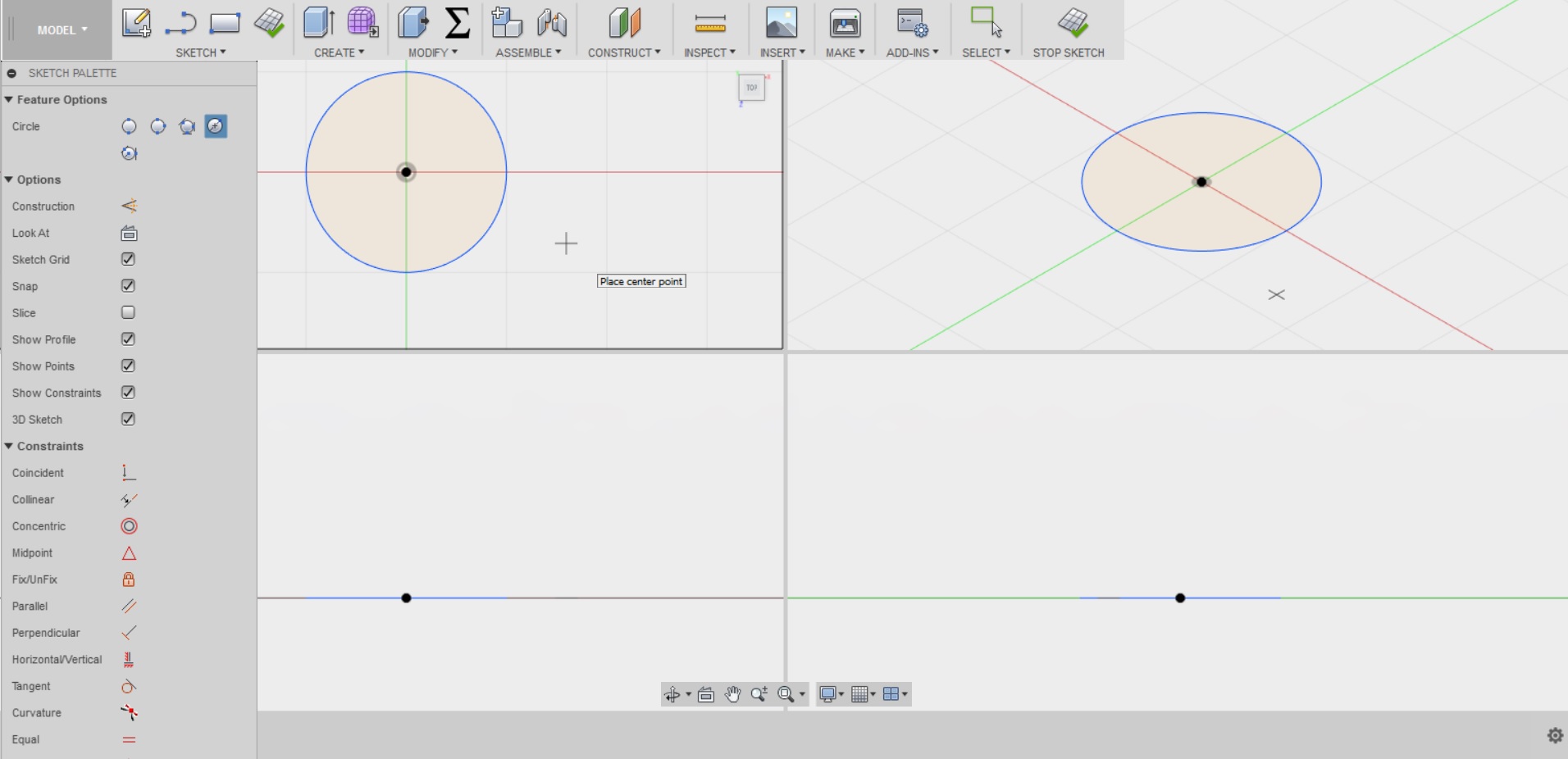Screen dimensions: 1568x759
Task: Select the Fix/UnFix constraint
Action: pyautogui.click(x=129, y=579)
